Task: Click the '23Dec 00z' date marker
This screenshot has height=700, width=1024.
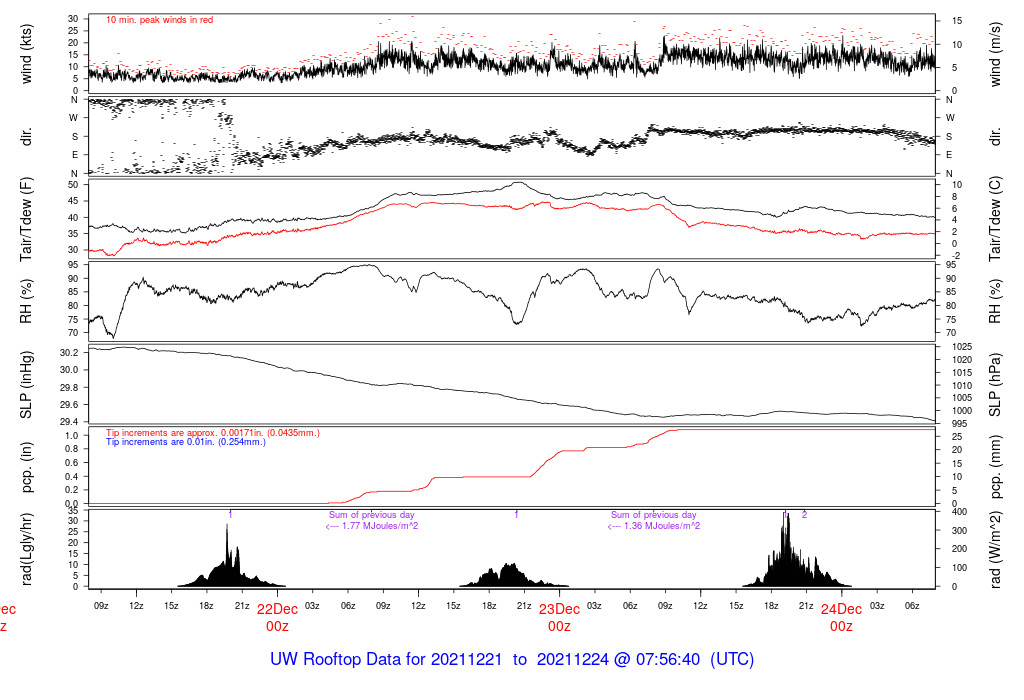Action: [559, 618]
